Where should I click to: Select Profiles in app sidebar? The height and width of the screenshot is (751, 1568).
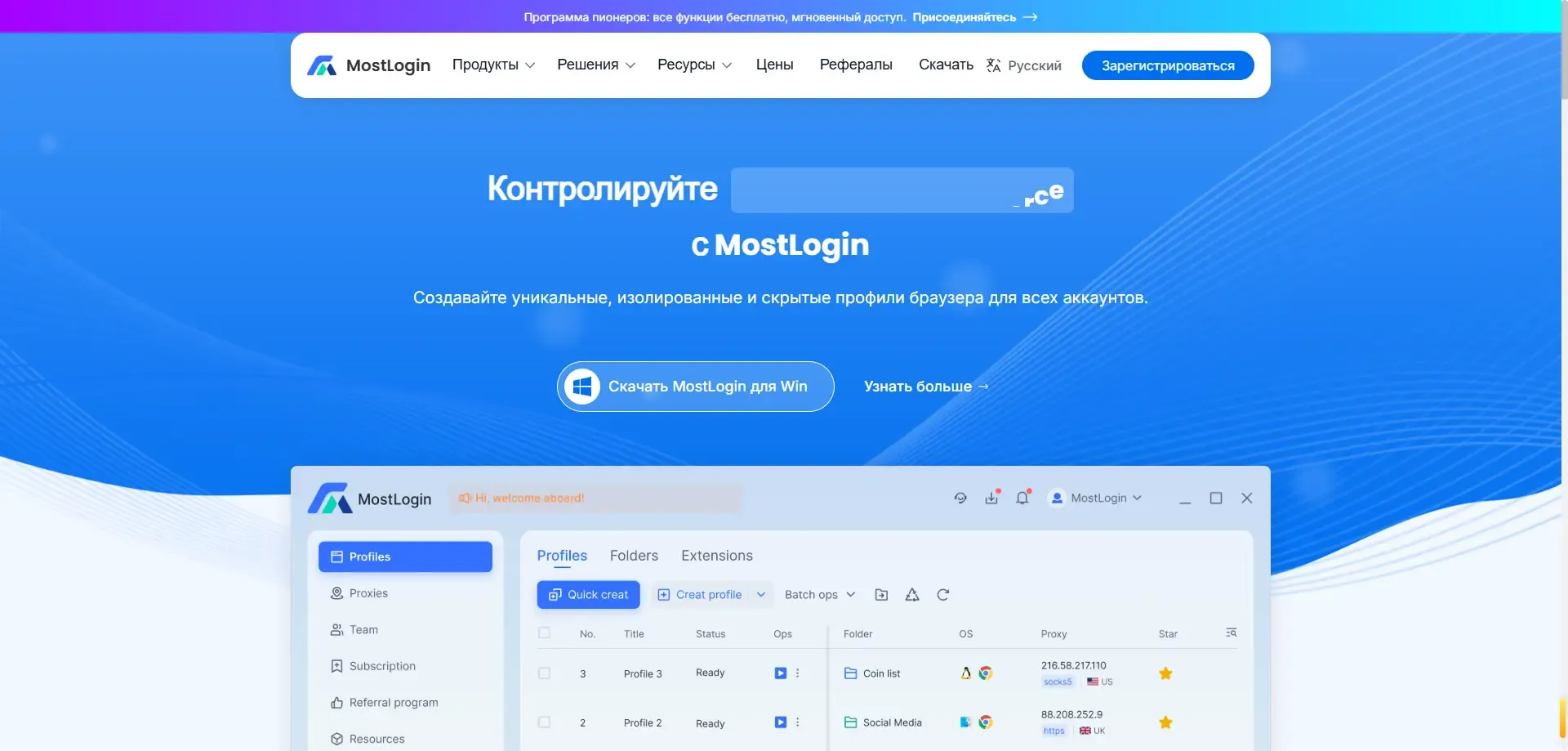click(405, 557)
